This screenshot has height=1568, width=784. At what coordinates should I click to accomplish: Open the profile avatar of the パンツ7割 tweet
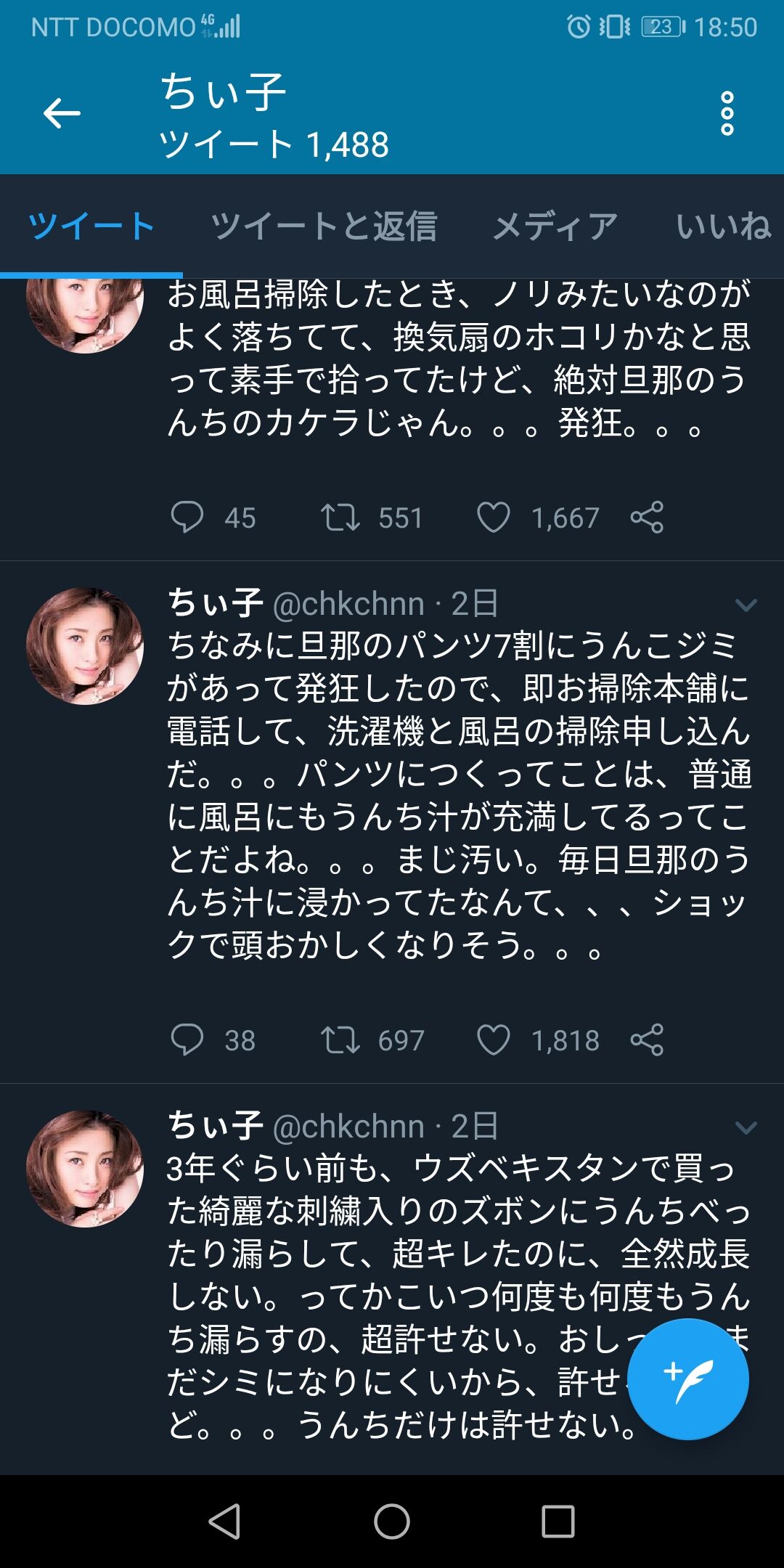pyautogui.click(x=85, y=646)
